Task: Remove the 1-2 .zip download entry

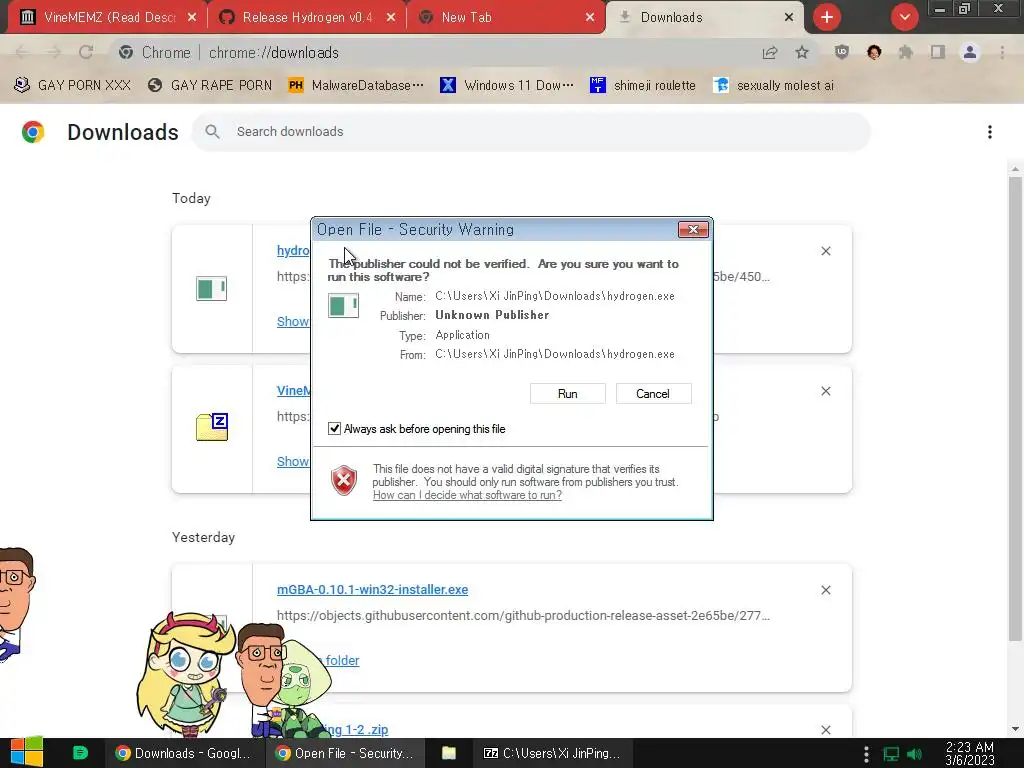Action: coord(825,729)
